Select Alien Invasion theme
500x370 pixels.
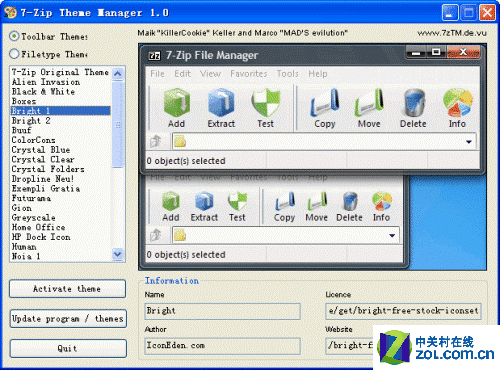[x=60, y=82]
